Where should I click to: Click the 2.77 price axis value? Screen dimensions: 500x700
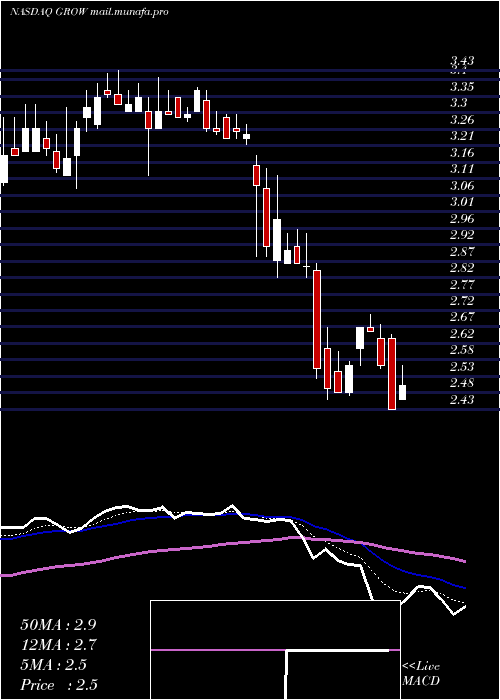pos(462,284)
